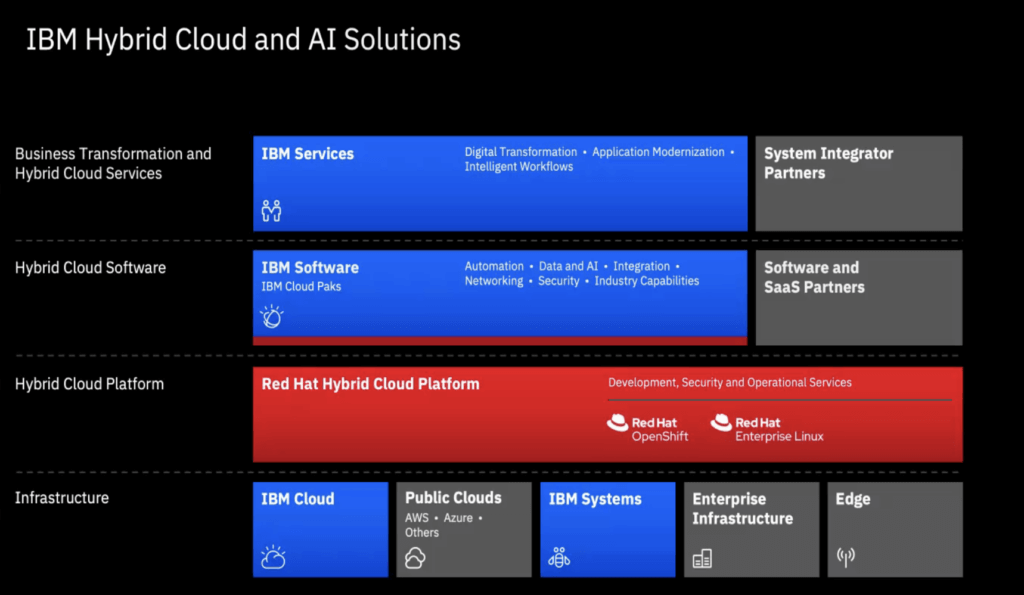This screenshot has width=1024, height=595.
Task: Click Development, Security and Operational Services text
Action: (729, 383)
